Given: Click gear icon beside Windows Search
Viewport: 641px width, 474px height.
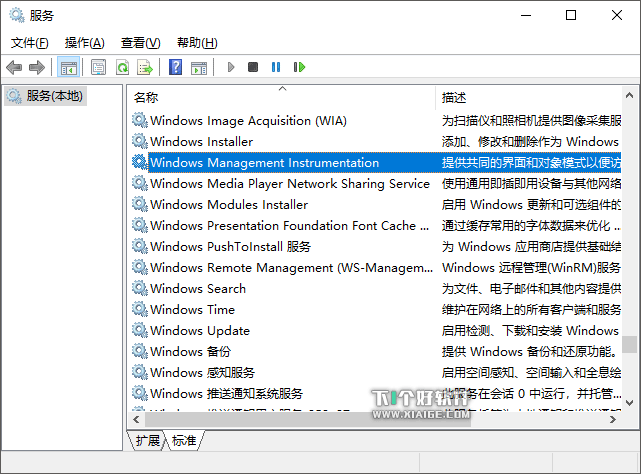Looking at the screenshot, I should [x=140, y=288].
